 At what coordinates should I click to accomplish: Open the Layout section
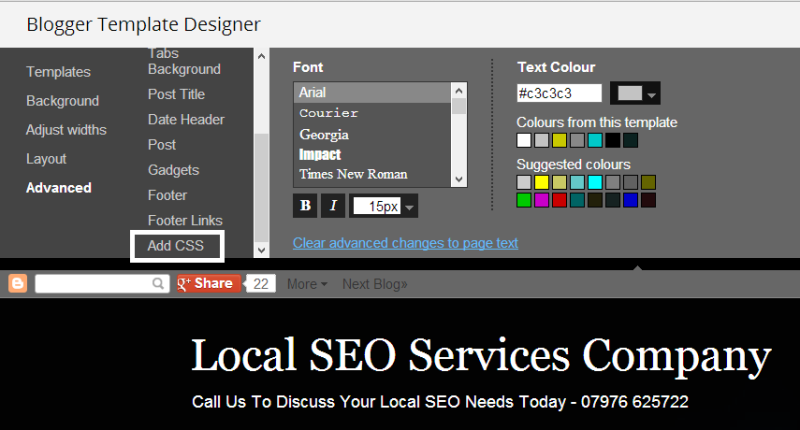tap(46, 159)
